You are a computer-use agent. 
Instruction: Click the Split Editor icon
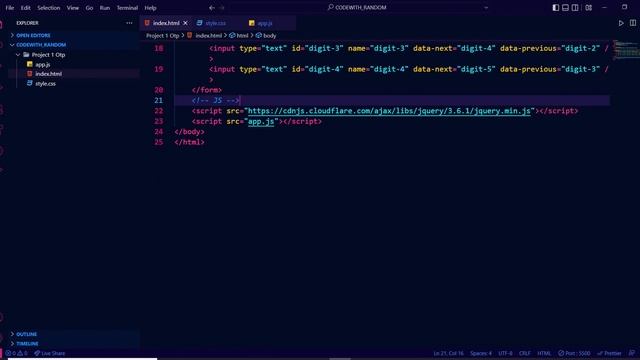(633, 23)
